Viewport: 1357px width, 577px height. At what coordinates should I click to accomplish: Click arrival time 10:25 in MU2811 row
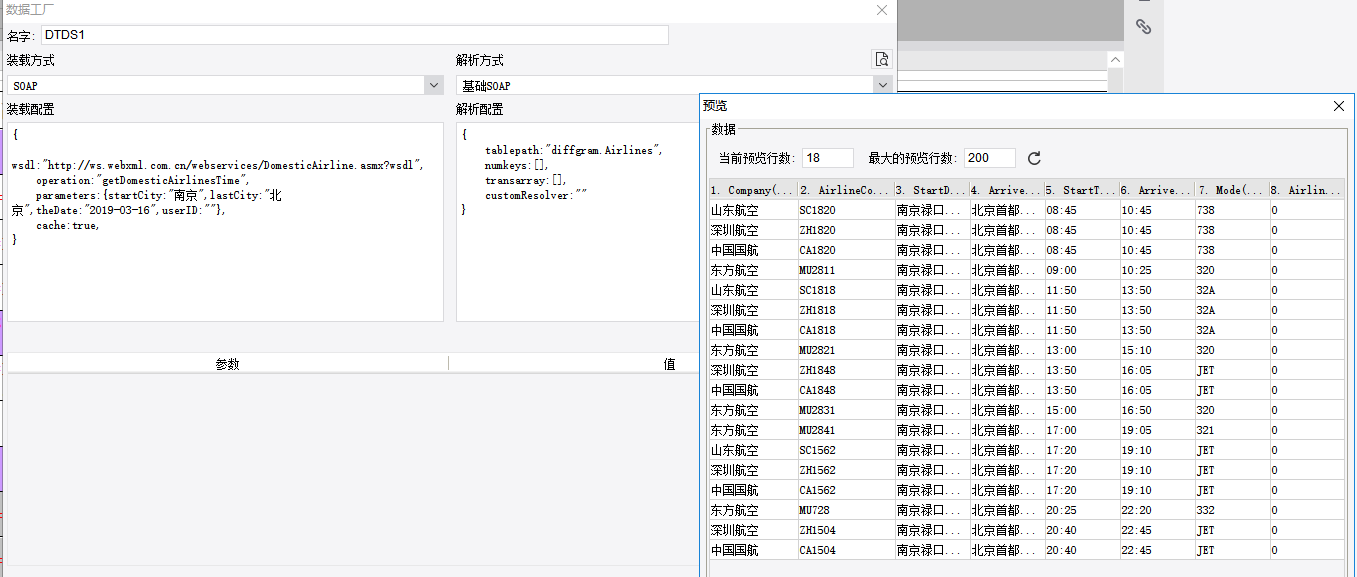pyautogui.click(x=1157, y=270)
